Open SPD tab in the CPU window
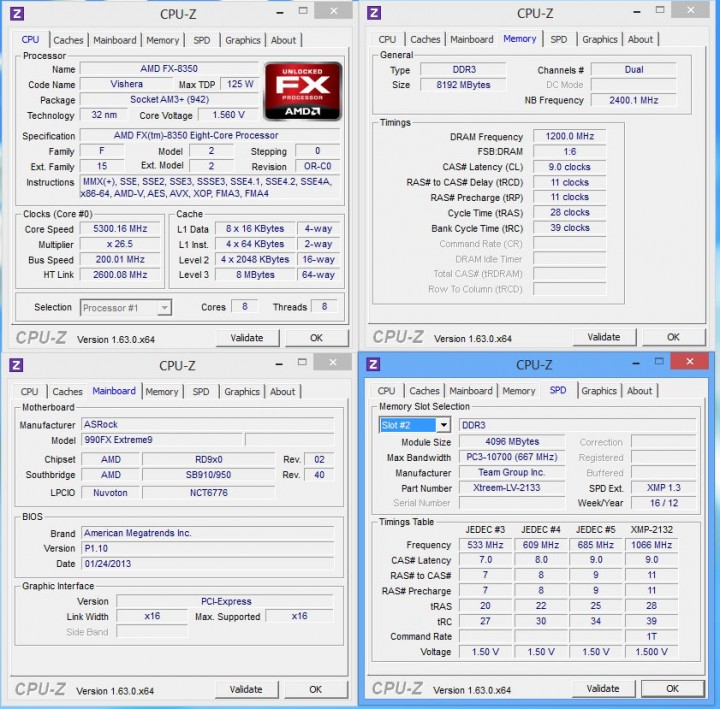Viewport: 720px width, 709px height. [x=202, y=40]
